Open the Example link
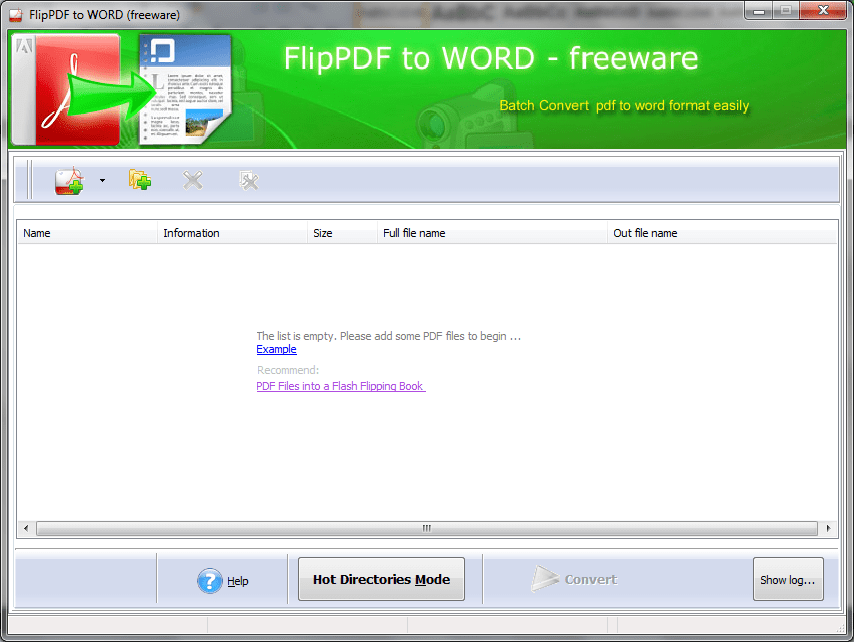This screenshot has height=642, width=854. click(276, 349)
